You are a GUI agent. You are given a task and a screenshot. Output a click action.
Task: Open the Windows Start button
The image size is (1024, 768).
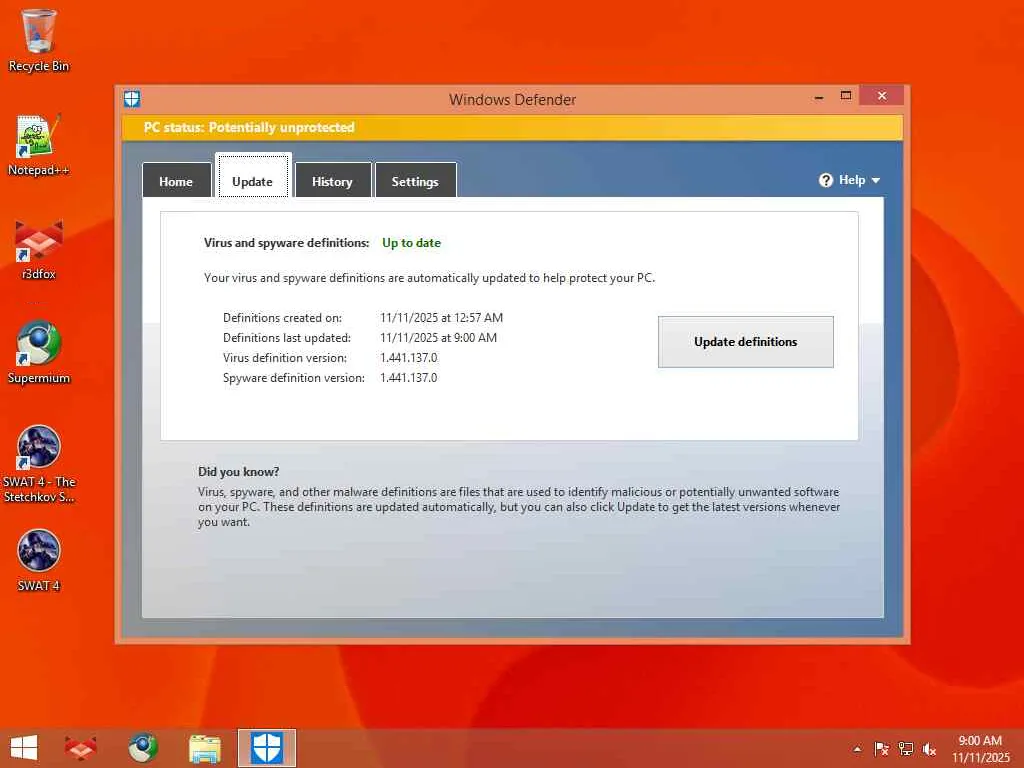point(24,748)
